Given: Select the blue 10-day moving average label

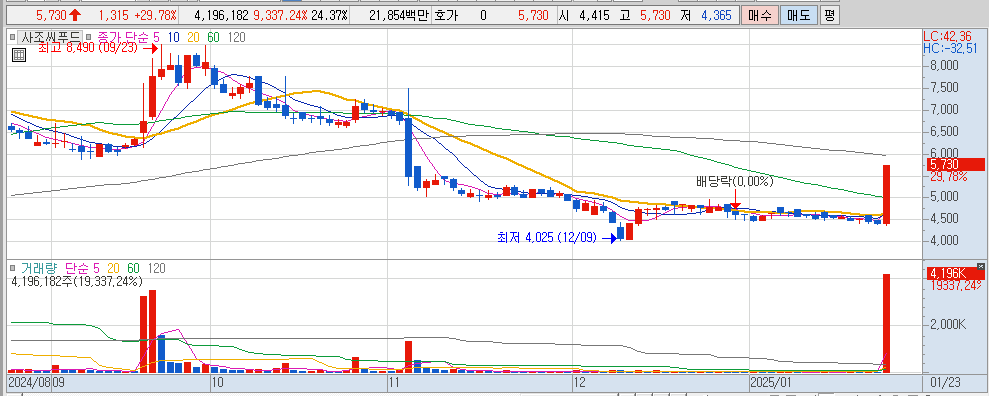Looking at the screenshot, I should coord(173,37).
